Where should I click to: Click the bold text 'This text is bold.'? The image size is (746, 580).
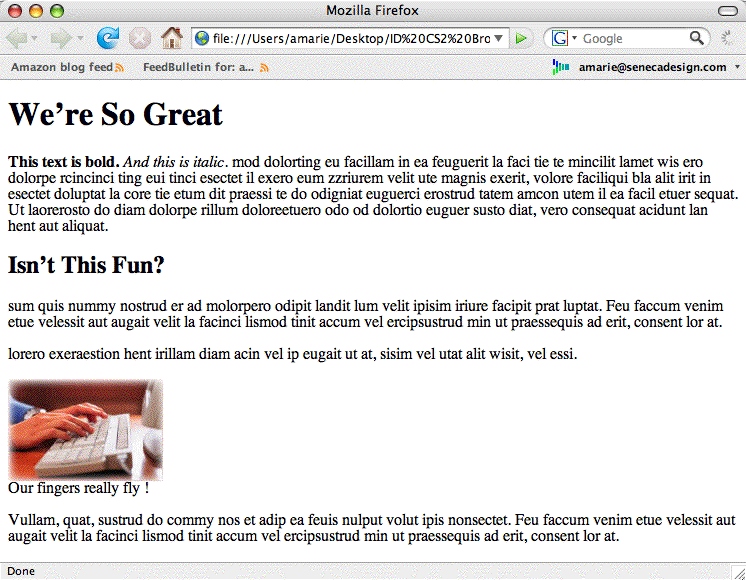64,162
